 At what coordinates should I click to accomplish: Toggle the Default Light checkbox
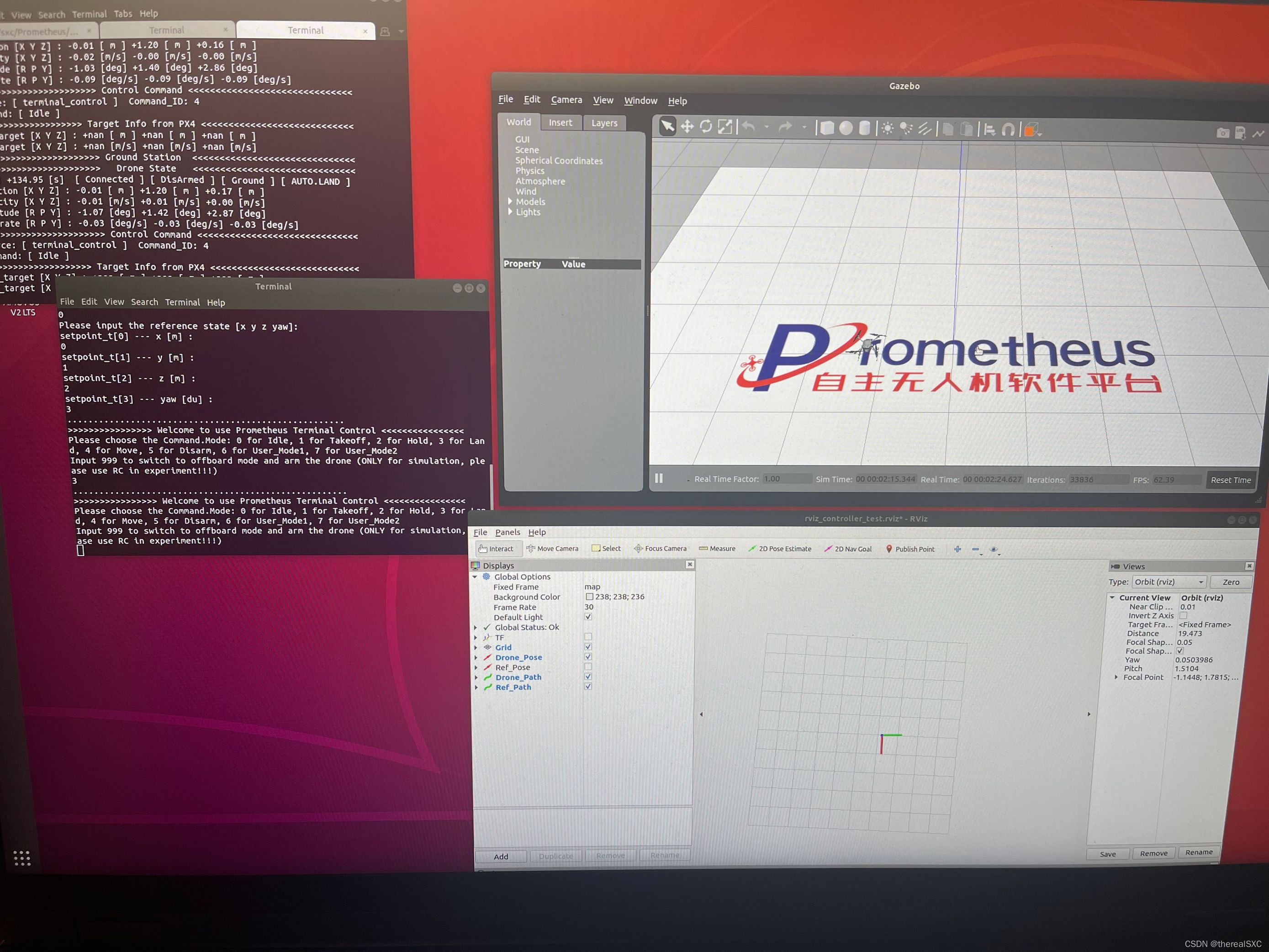(x=588, y=617)
